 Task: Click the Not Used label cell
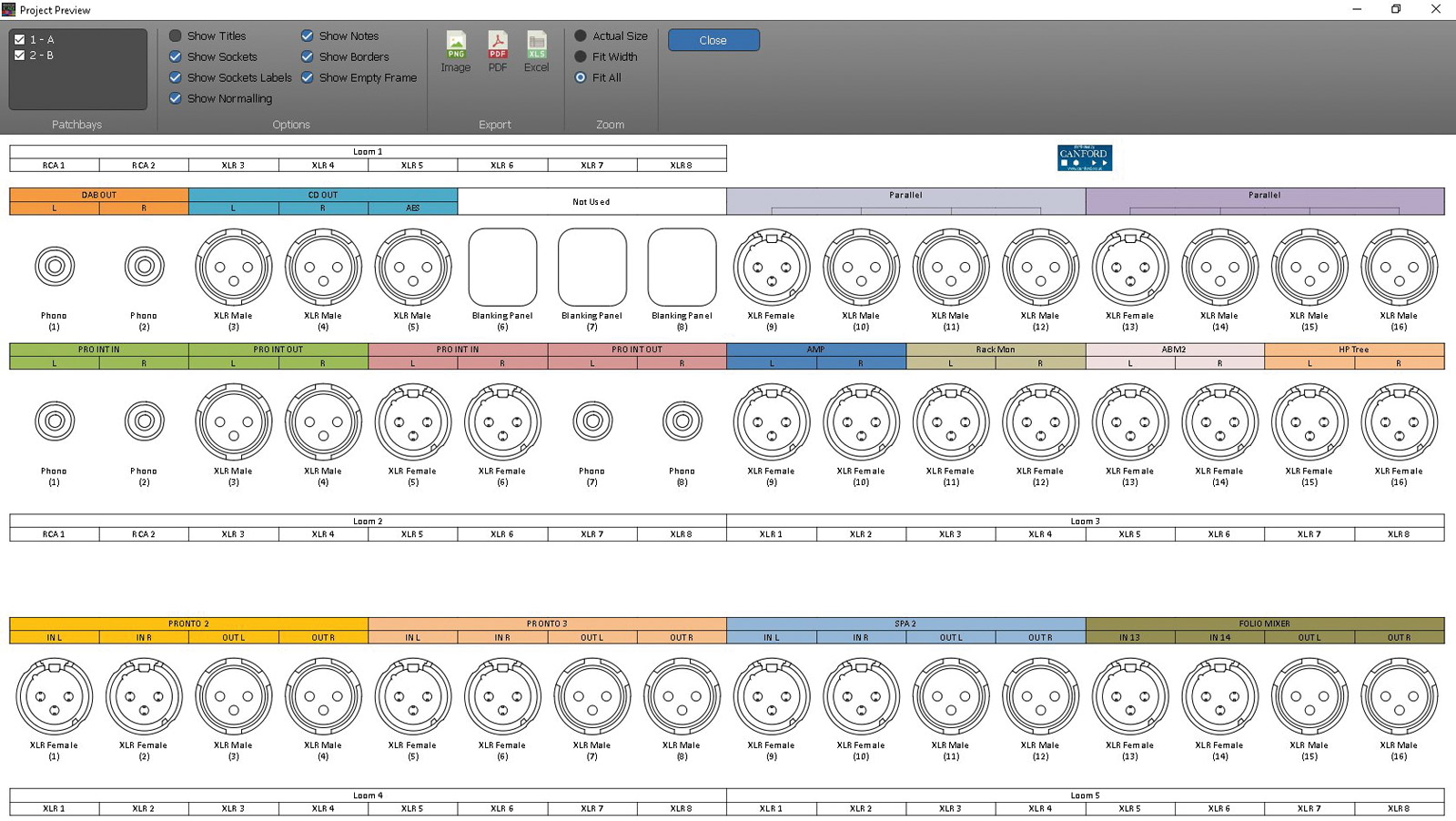click(x=591, y=202)
